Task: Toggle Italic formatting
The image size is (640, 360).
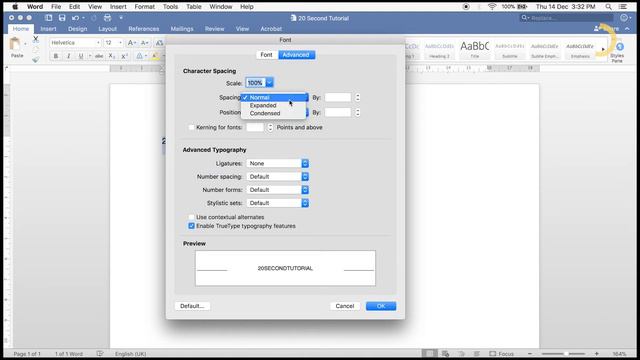Action: pos(69,56)
